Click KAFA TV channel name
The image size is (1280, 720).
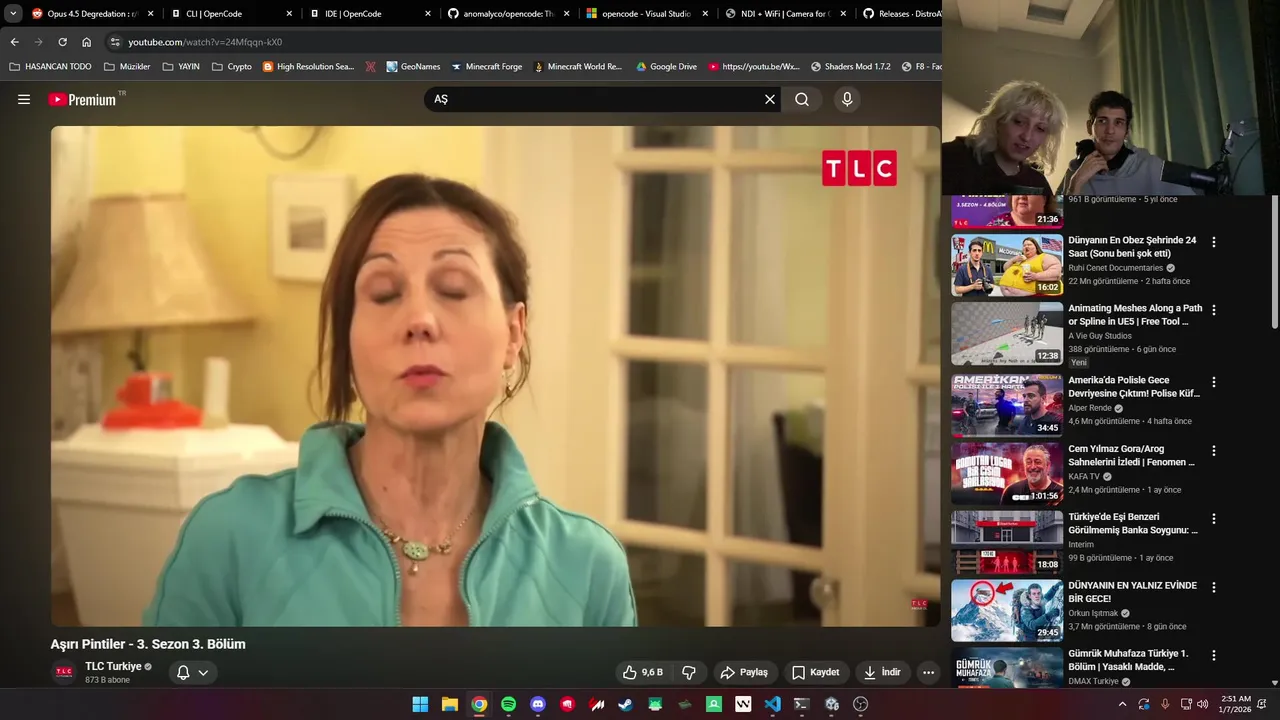tap(1084, 477)
